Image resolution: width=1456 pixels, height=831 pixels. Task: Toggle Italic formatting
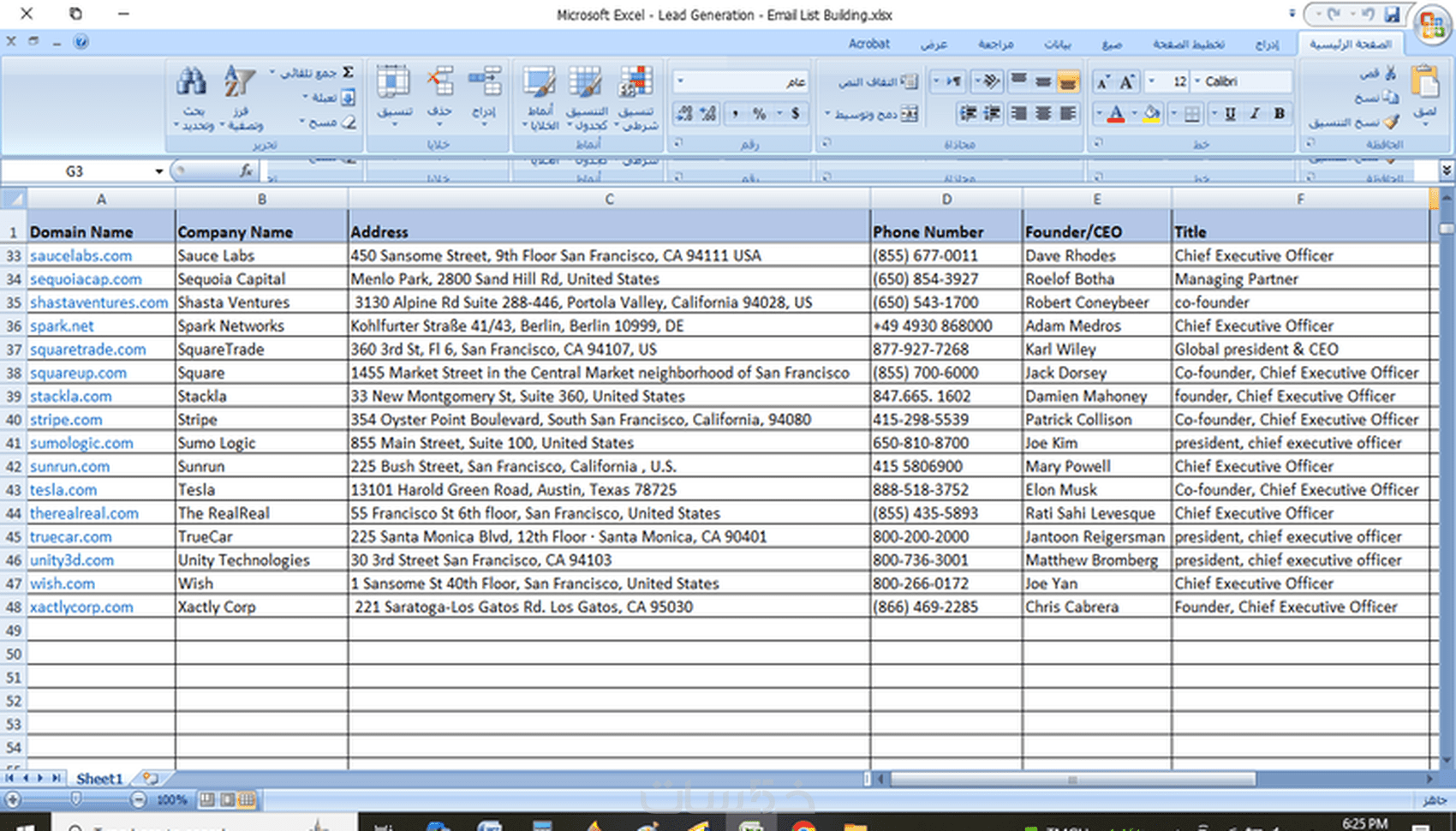[x=1255, y=113]
